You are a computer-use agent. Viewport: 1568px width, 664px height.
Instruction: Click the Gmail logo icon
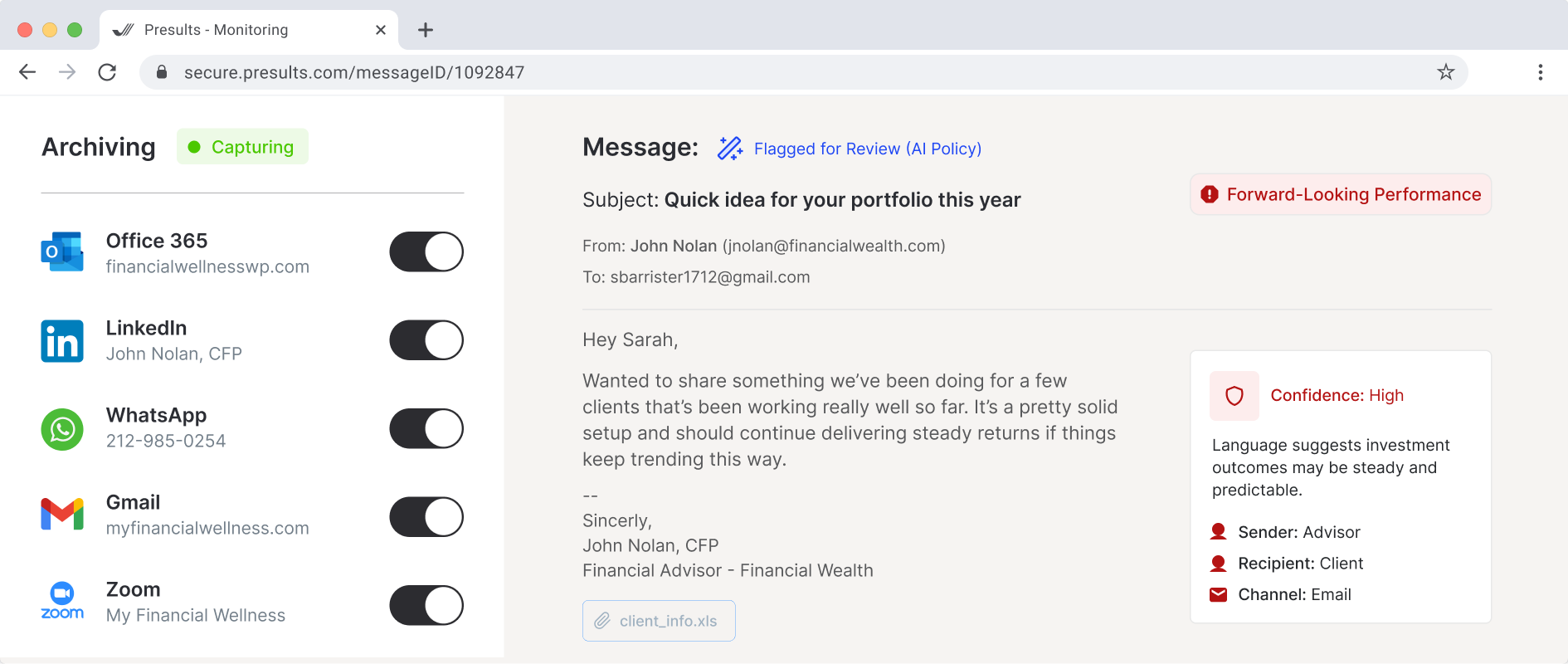point(62,515)
